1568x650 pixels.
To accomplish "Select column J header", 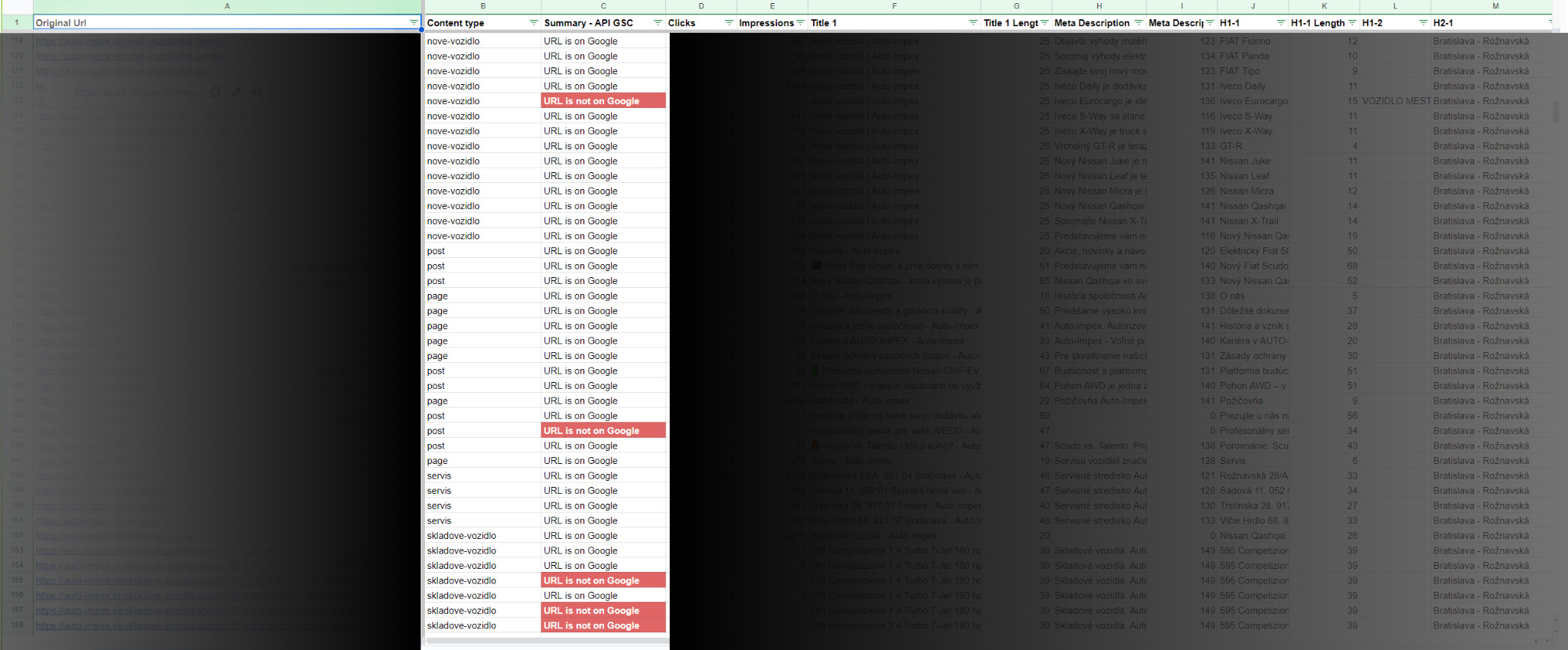I will tap(1253, 6).
